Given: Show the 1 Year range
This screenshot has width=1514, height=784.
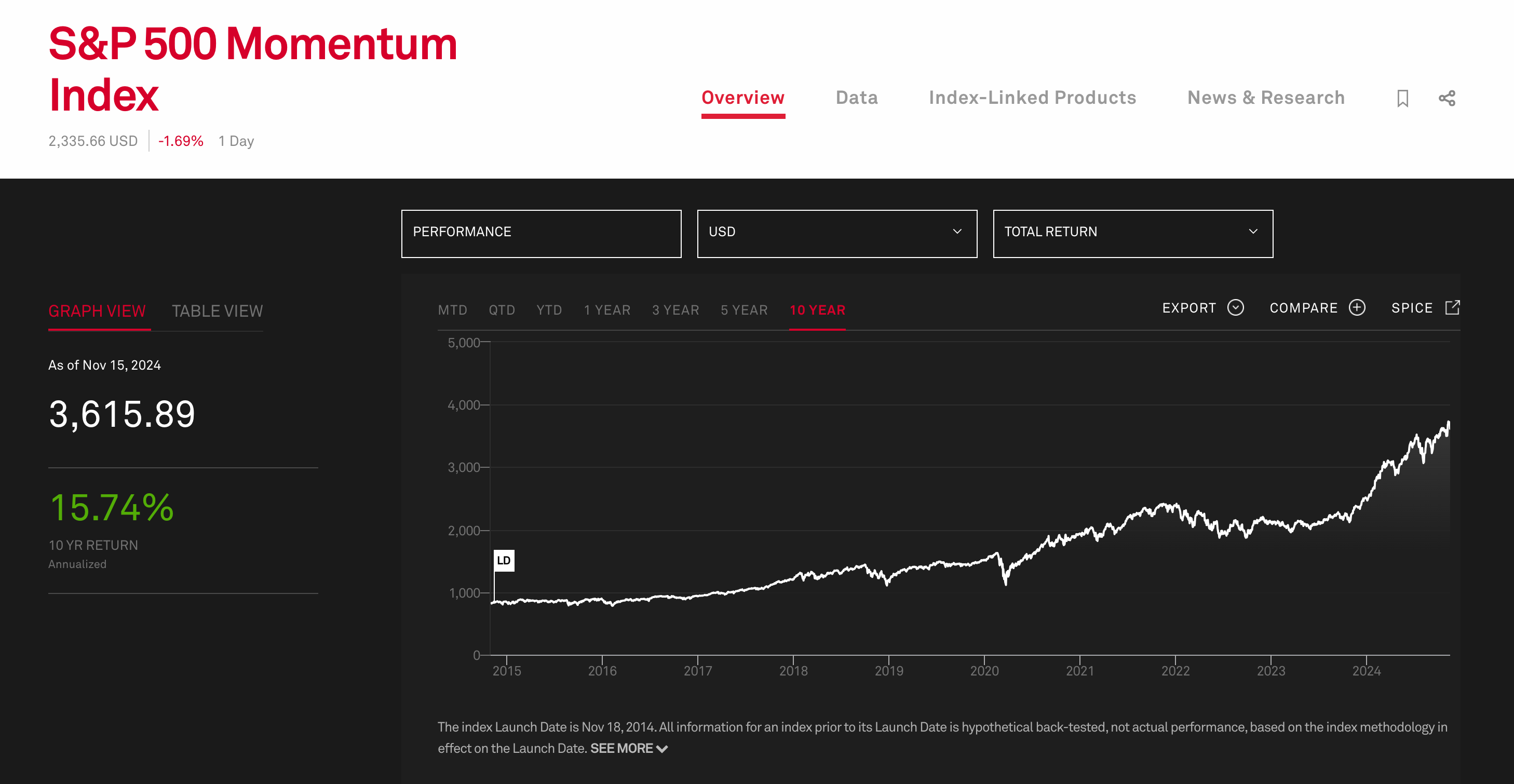Looking at the screenshot, I should (606, 310).
